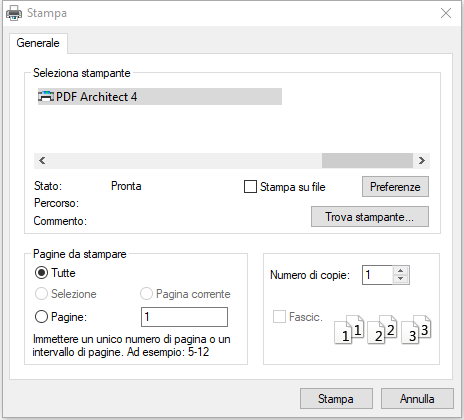Click the Pagine range input field
Viewport: 464px width, 420px height.
[184, 317]
